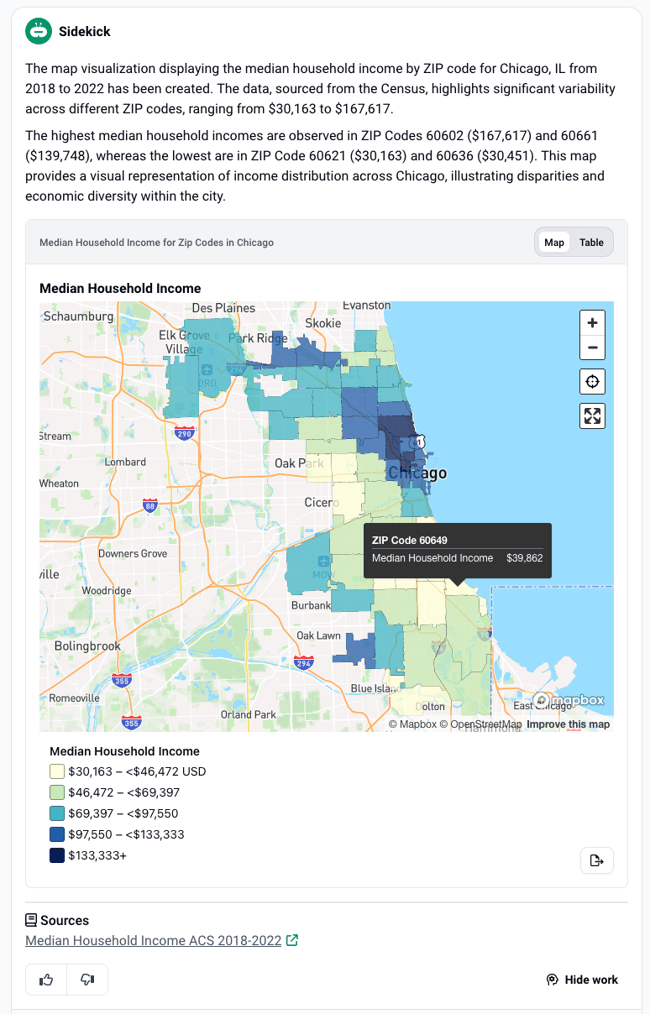
Task: Click the Improve this map link
Action: [568, 724]
